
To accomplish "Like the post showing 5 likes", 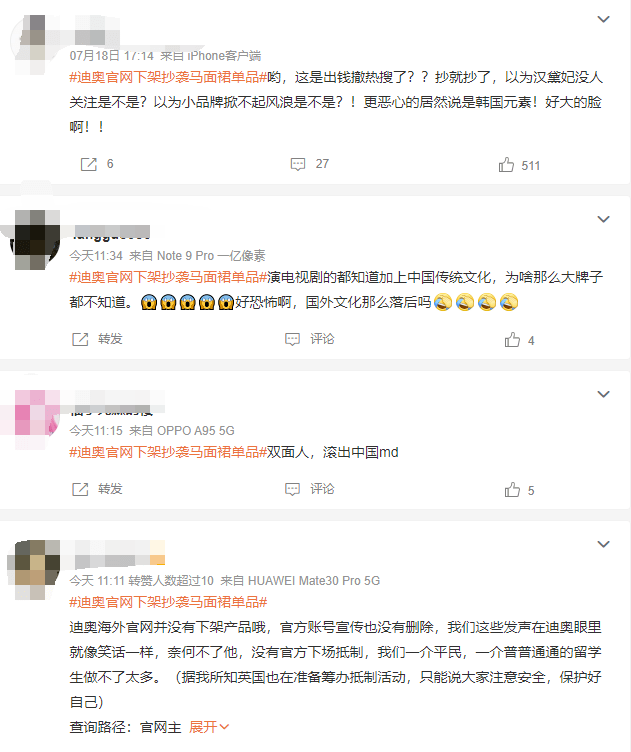I will [512, 490].
